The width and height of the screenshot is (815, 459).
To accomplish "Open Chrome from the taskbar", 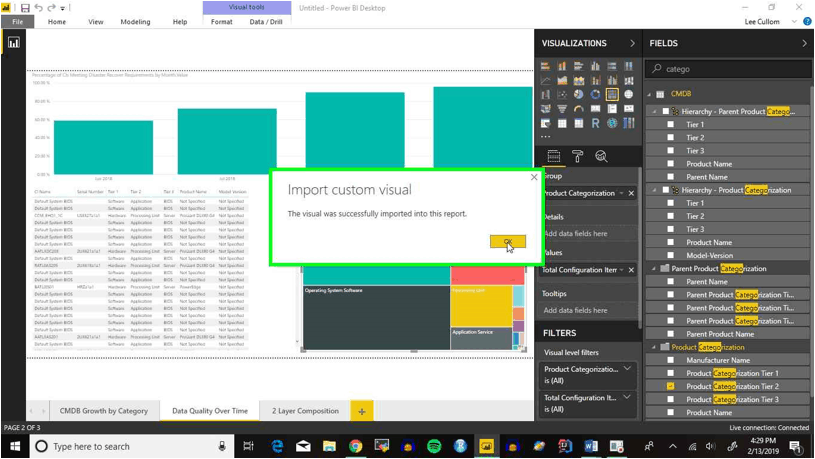I will [x=356, y=446].
